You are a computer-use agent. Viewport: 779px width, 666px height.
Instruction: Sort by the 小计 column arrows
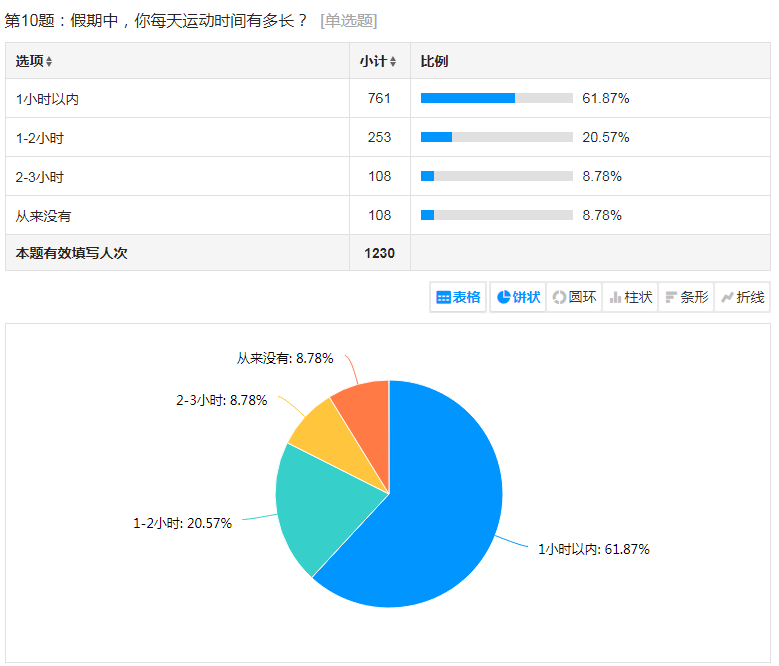pyautogui.click(x=394, y=62)
